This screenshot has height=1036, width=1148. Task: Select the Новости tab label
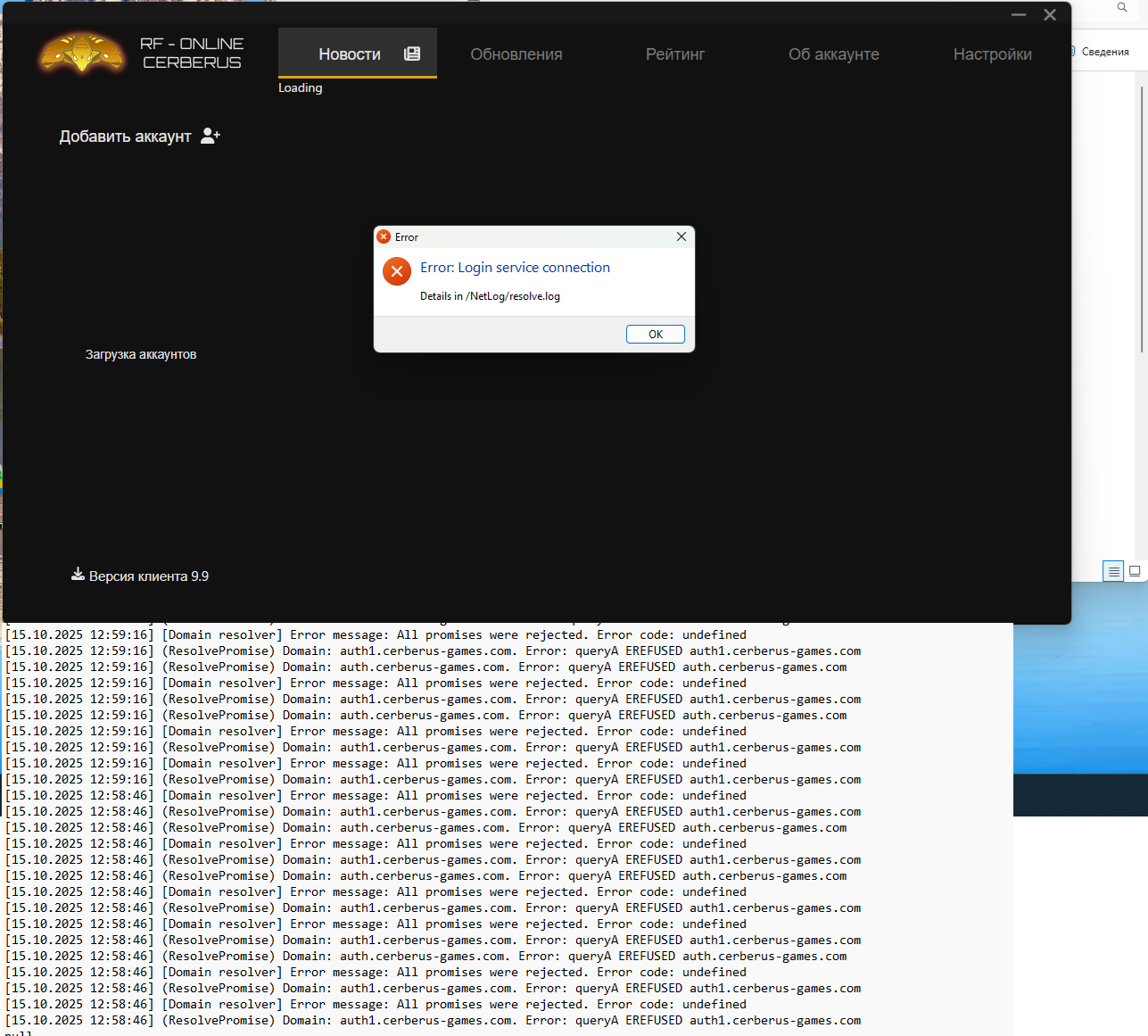[x=350, y=54]
